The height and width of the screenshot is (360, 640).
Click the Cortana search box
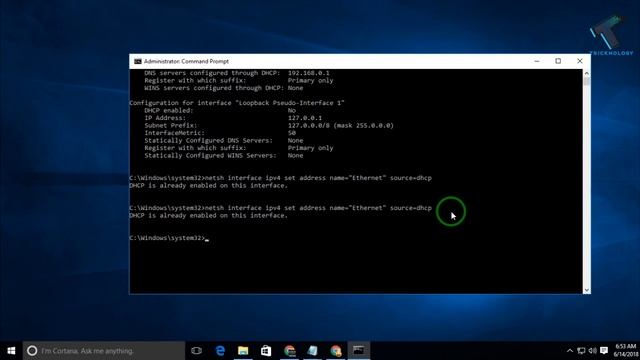pos(104,351)
